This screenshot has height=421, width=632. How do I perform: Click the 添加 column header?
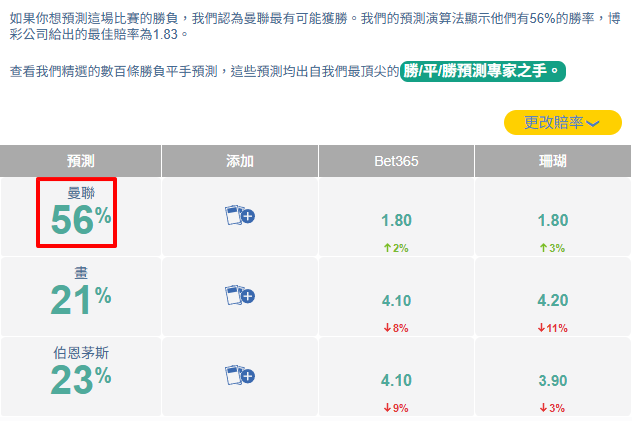(240, 161)
